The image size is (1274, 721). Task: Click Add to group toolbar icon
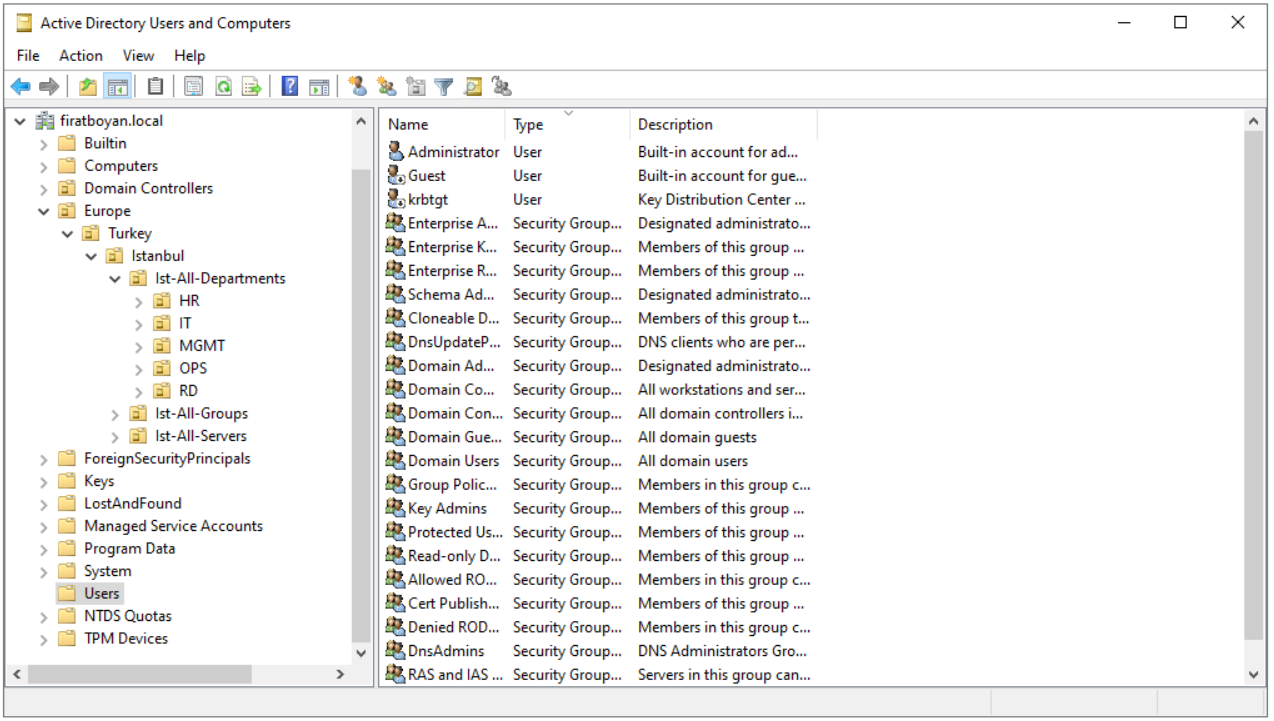(x=502, y=87)
